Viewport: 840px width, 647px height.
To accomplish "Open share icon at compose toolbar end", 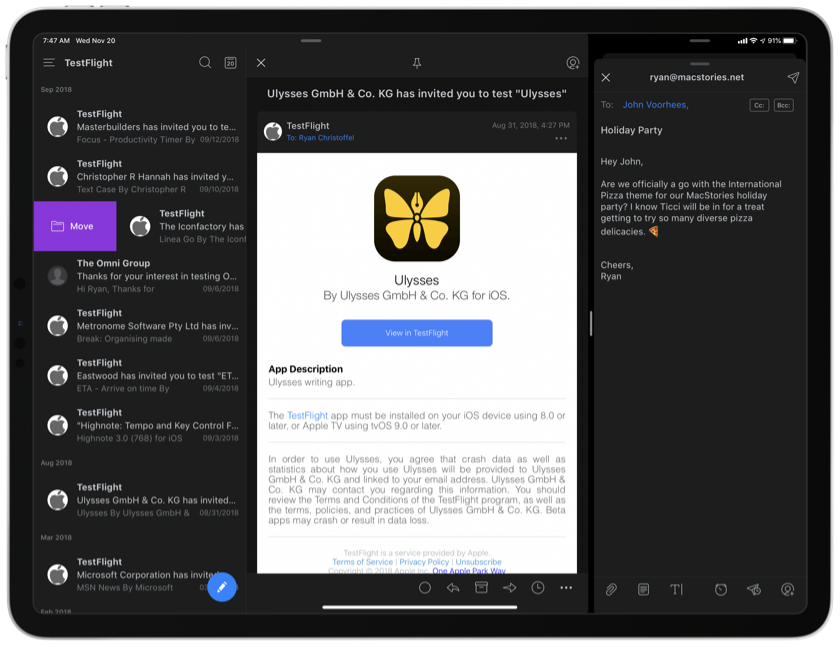I will pos(787,590).
